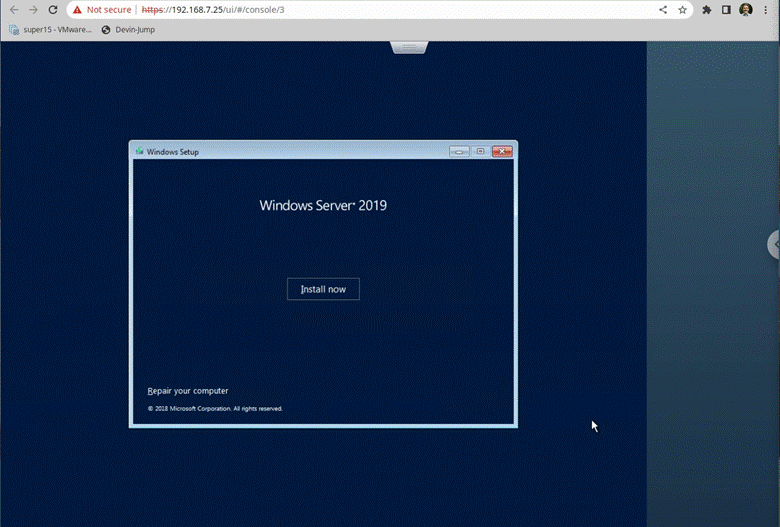Viewport: 780px width, 527px height.
Task: Go back in browser history
Action: point(14,9)
